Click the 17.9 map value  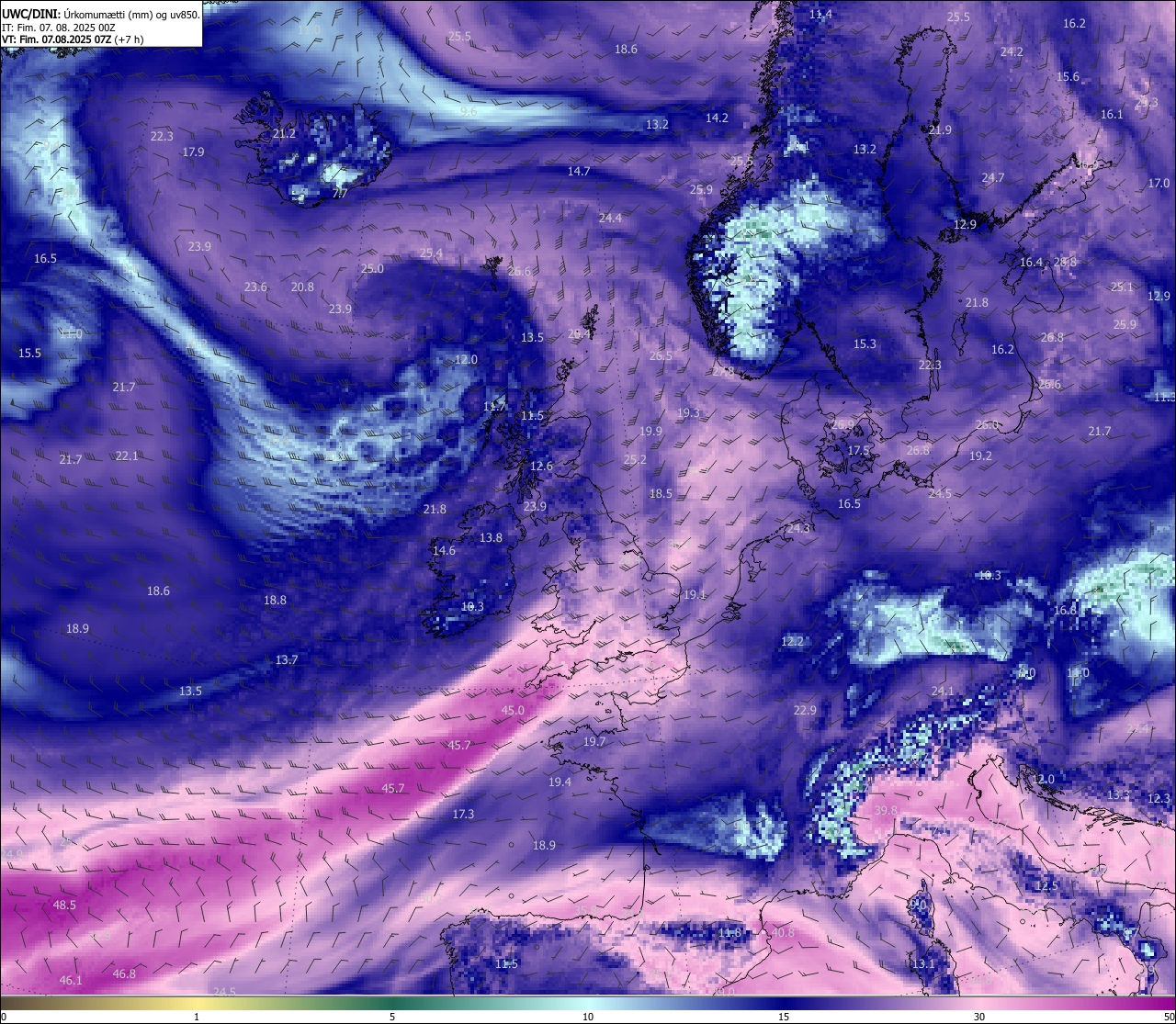(x=193, y=152)
